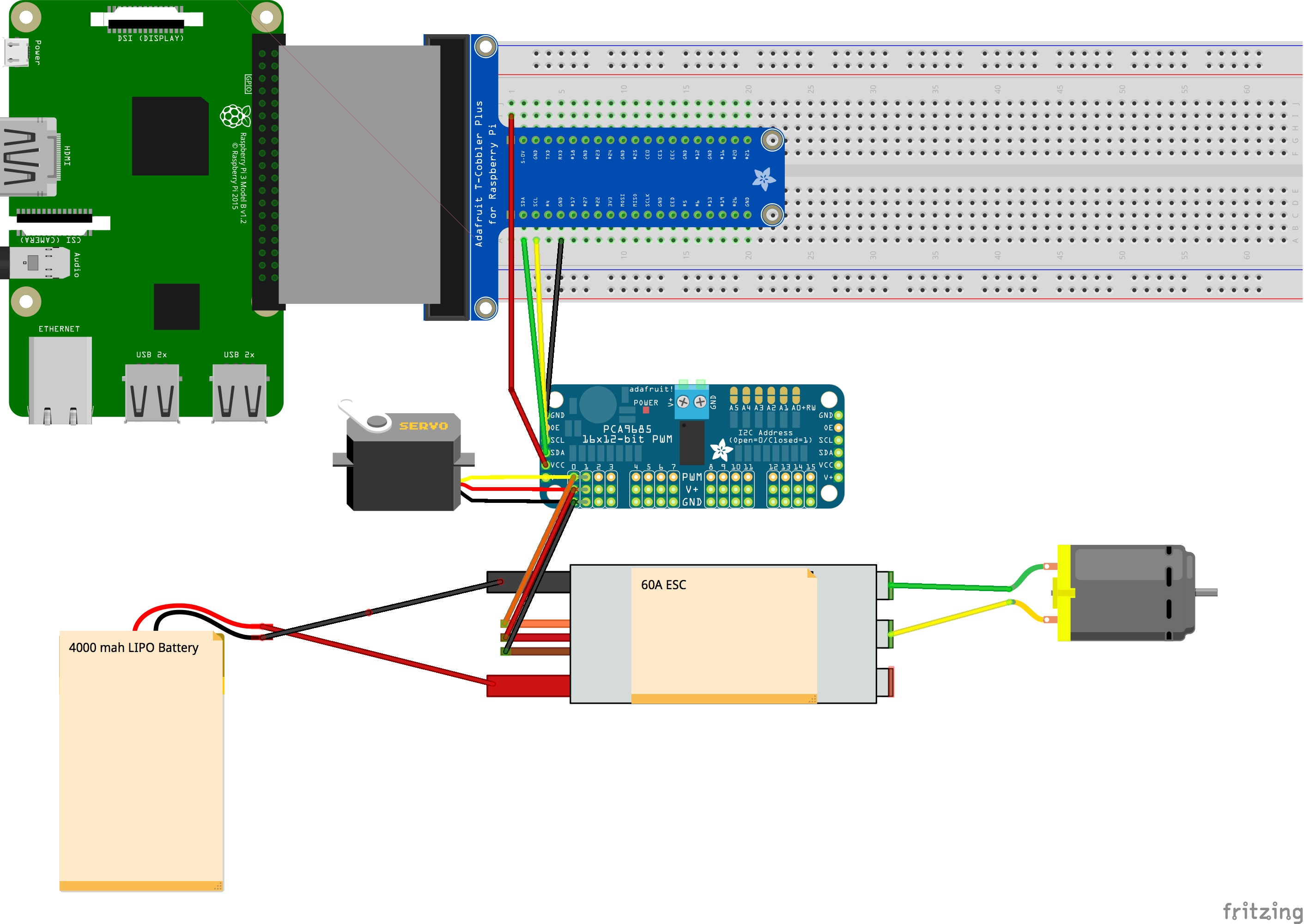
Task: Click the blue screw terminal on PWM board
Action: pyautogui.click(x=691, y=402)
